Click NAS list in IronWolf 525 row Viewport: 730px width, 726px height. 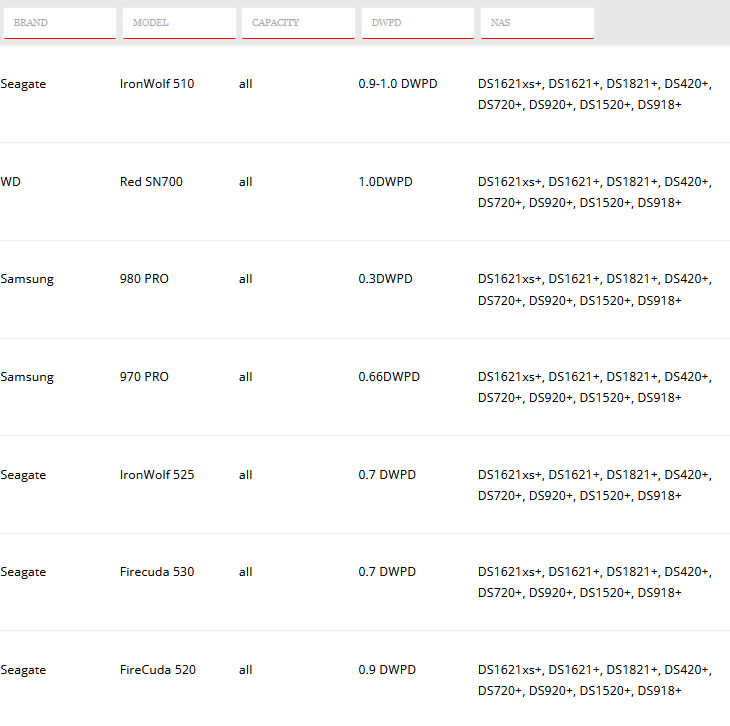click(x=595, y=485)
